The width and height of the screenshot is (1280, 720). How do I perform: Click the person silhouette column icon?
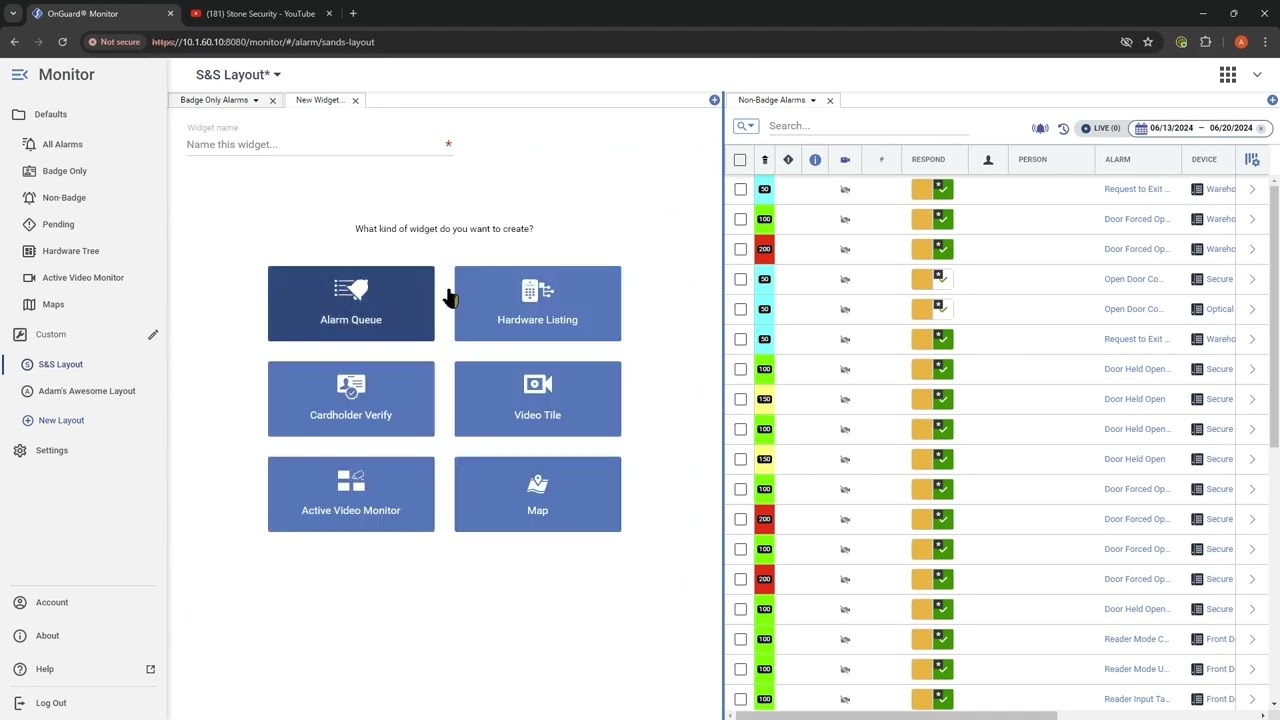(988, 160)
